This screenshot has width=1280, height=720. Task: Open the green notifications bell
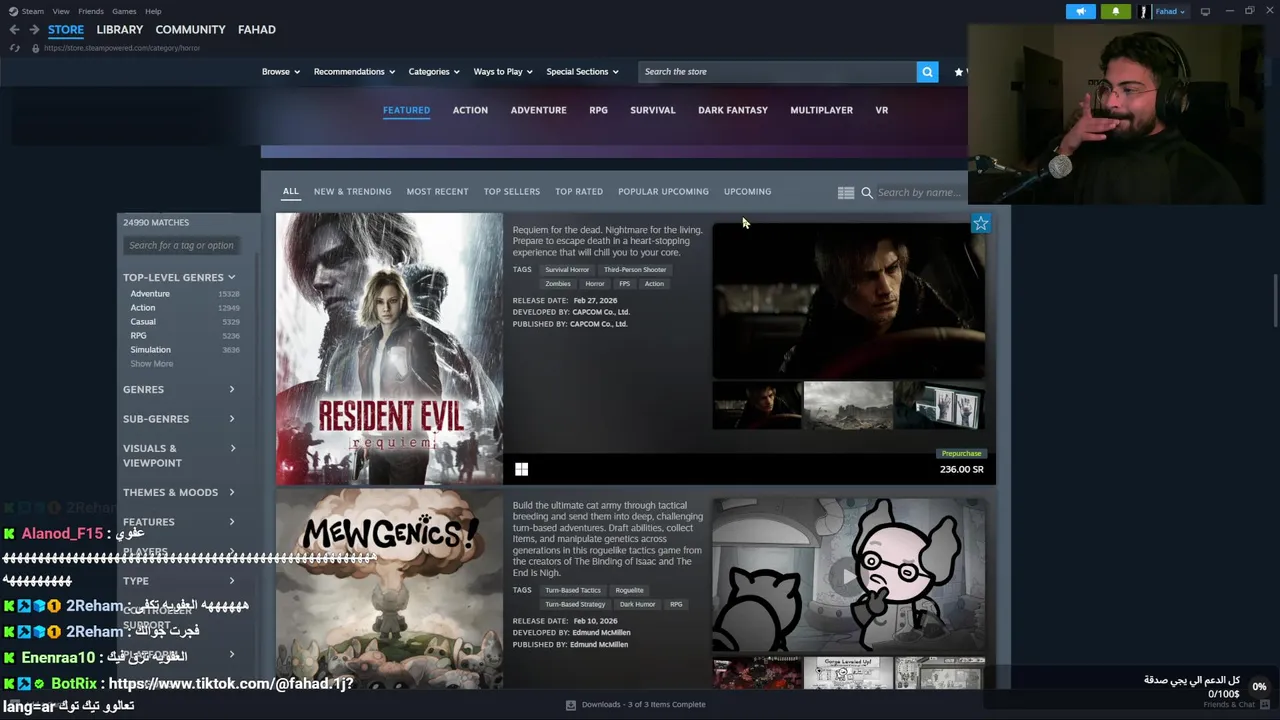[1116, 11]
